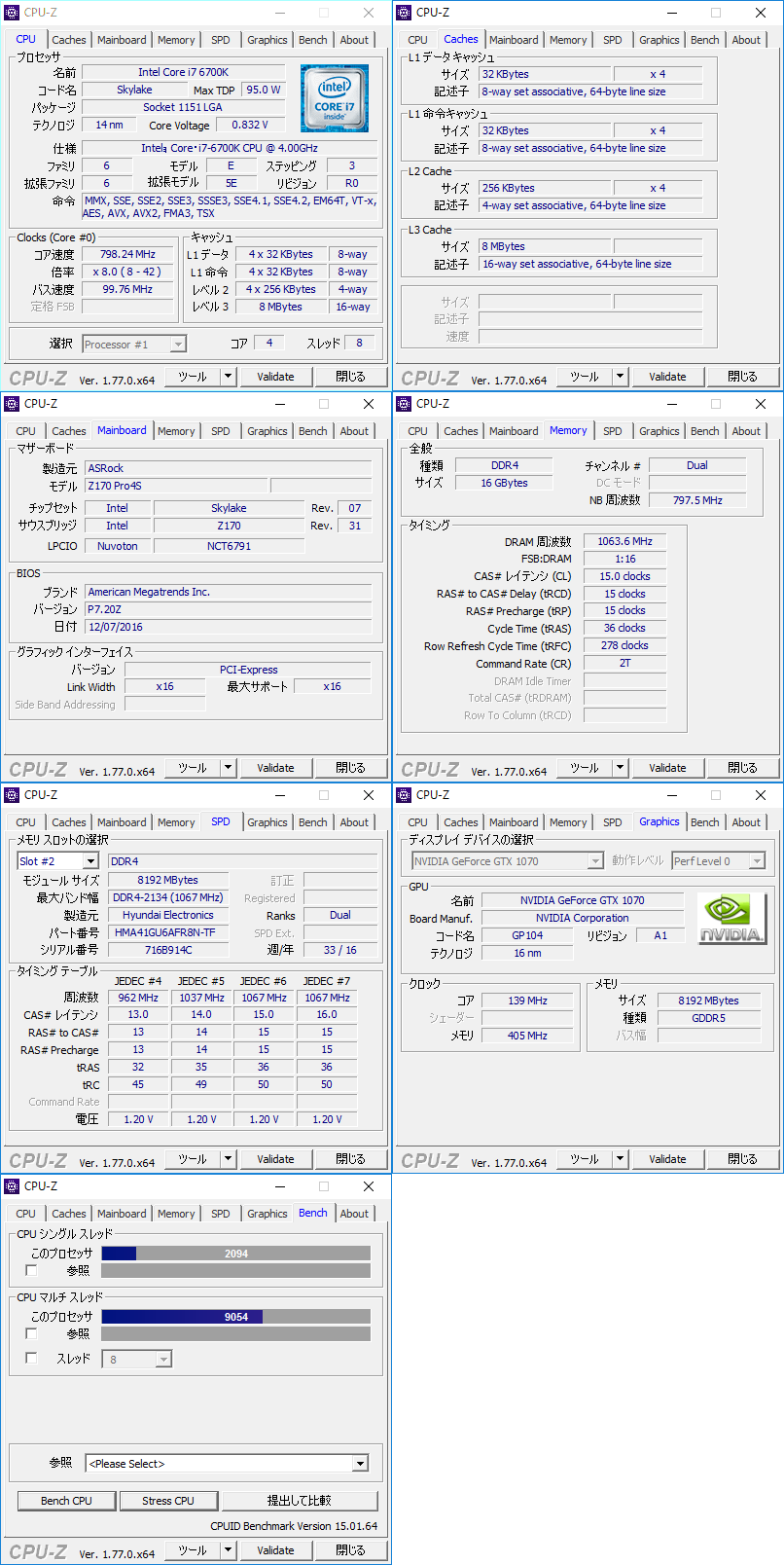Click the BIOS date 12/07/2016

229,627
